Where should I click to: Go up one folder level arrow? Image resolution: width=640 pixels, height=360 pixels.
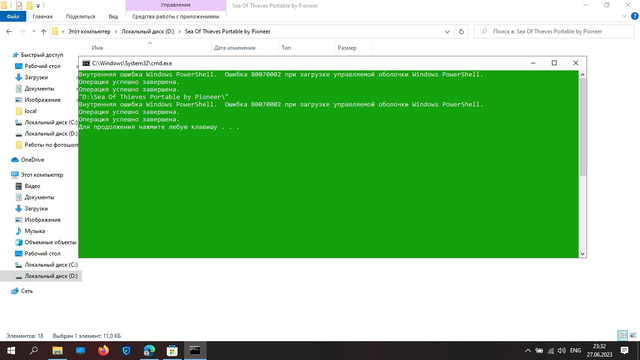[x=43, y=31]
